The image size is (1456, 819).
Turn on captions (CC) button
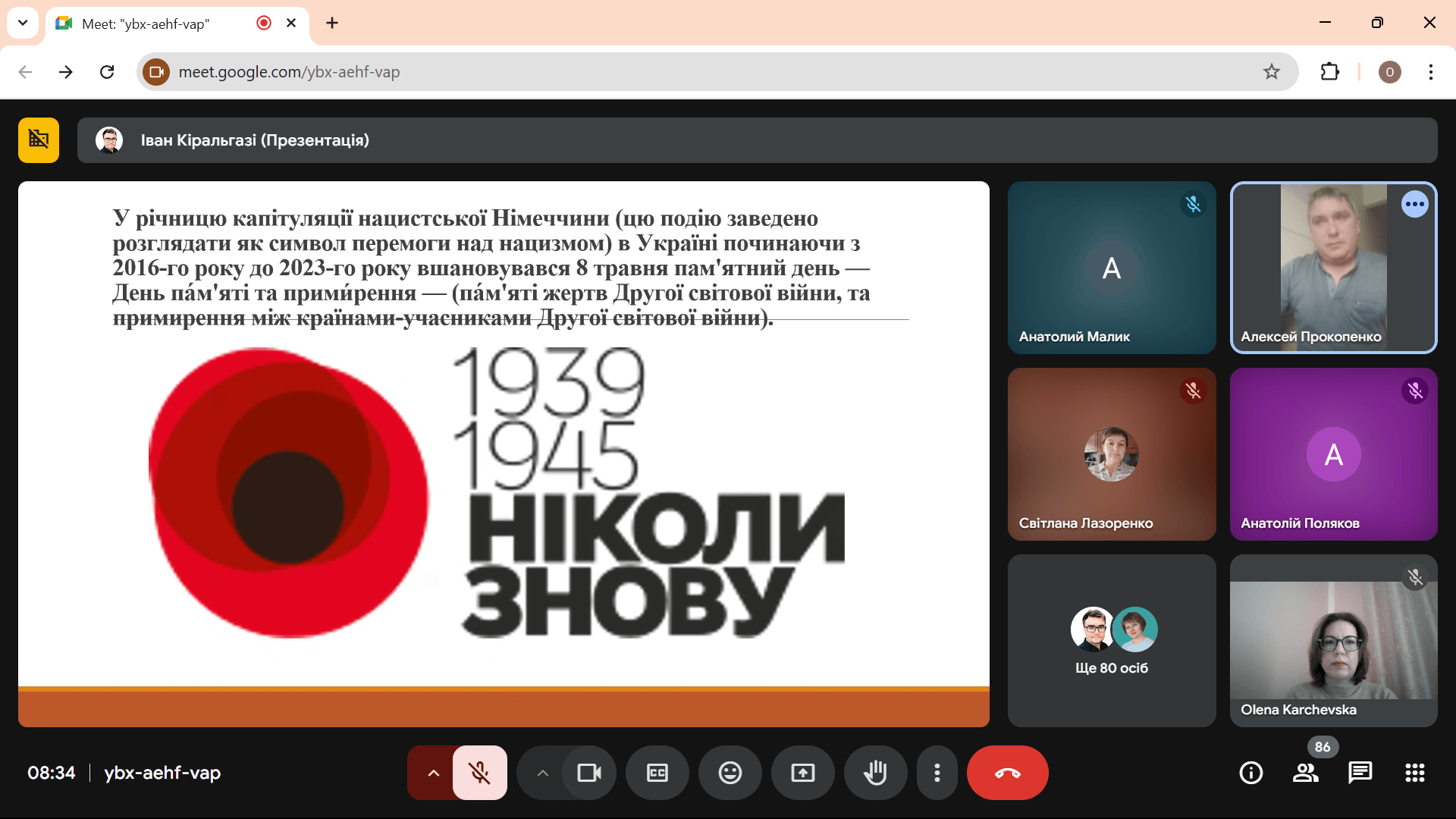click(657, 773)
